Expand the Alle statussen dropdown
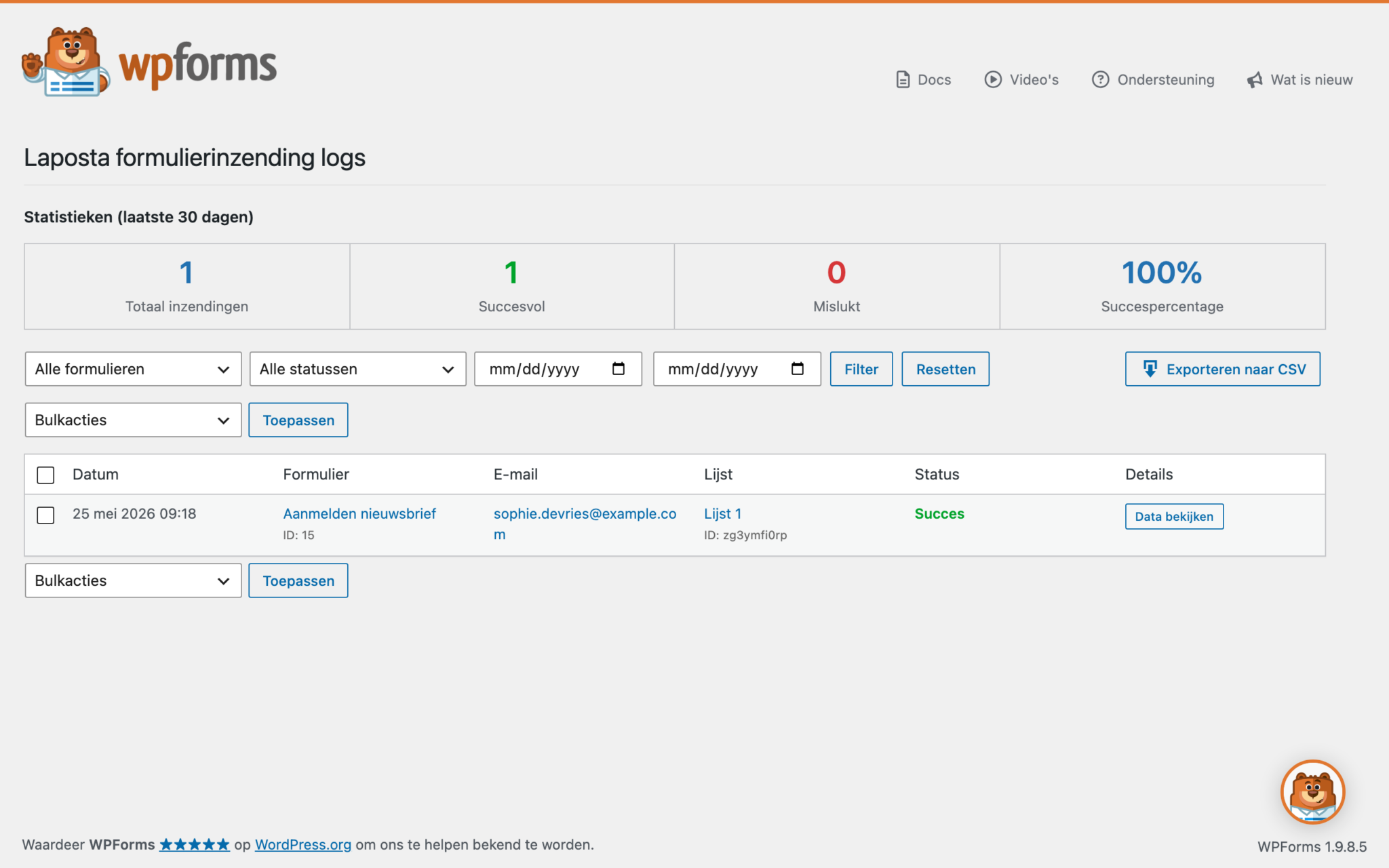Viewport: 1389px width, 868px height. tap(357, 369)
